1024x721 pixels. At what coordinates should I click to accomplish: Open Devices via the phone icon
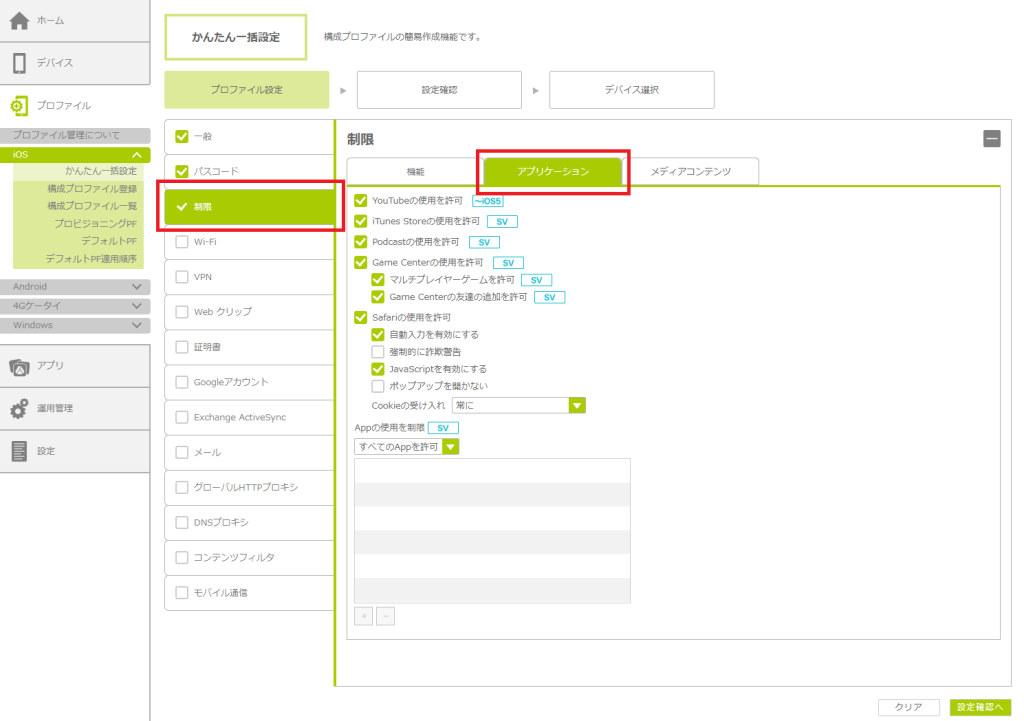(19, 63)
